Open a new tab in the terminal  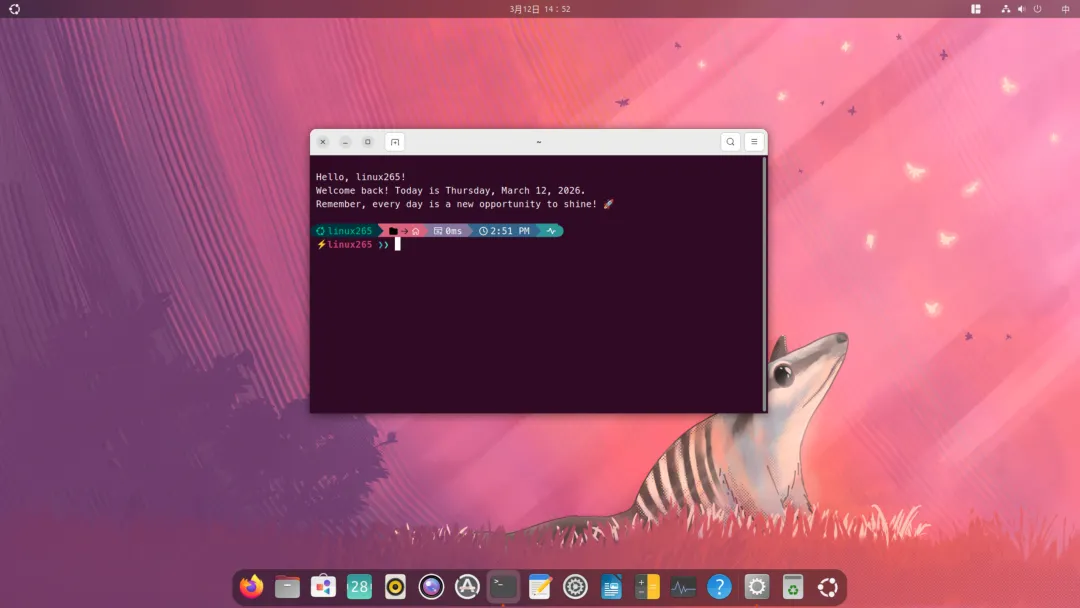(x=395, y=142)
